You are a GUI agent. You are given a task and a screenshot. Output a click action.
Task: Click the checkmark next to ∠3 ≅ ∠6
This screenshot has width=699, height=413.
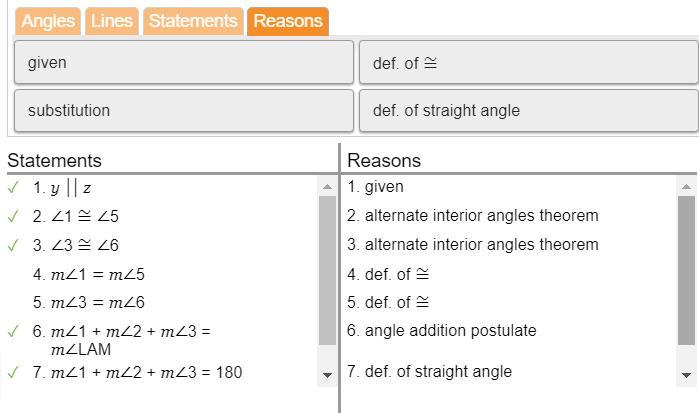pyautogui.click(x=13, y=245)
